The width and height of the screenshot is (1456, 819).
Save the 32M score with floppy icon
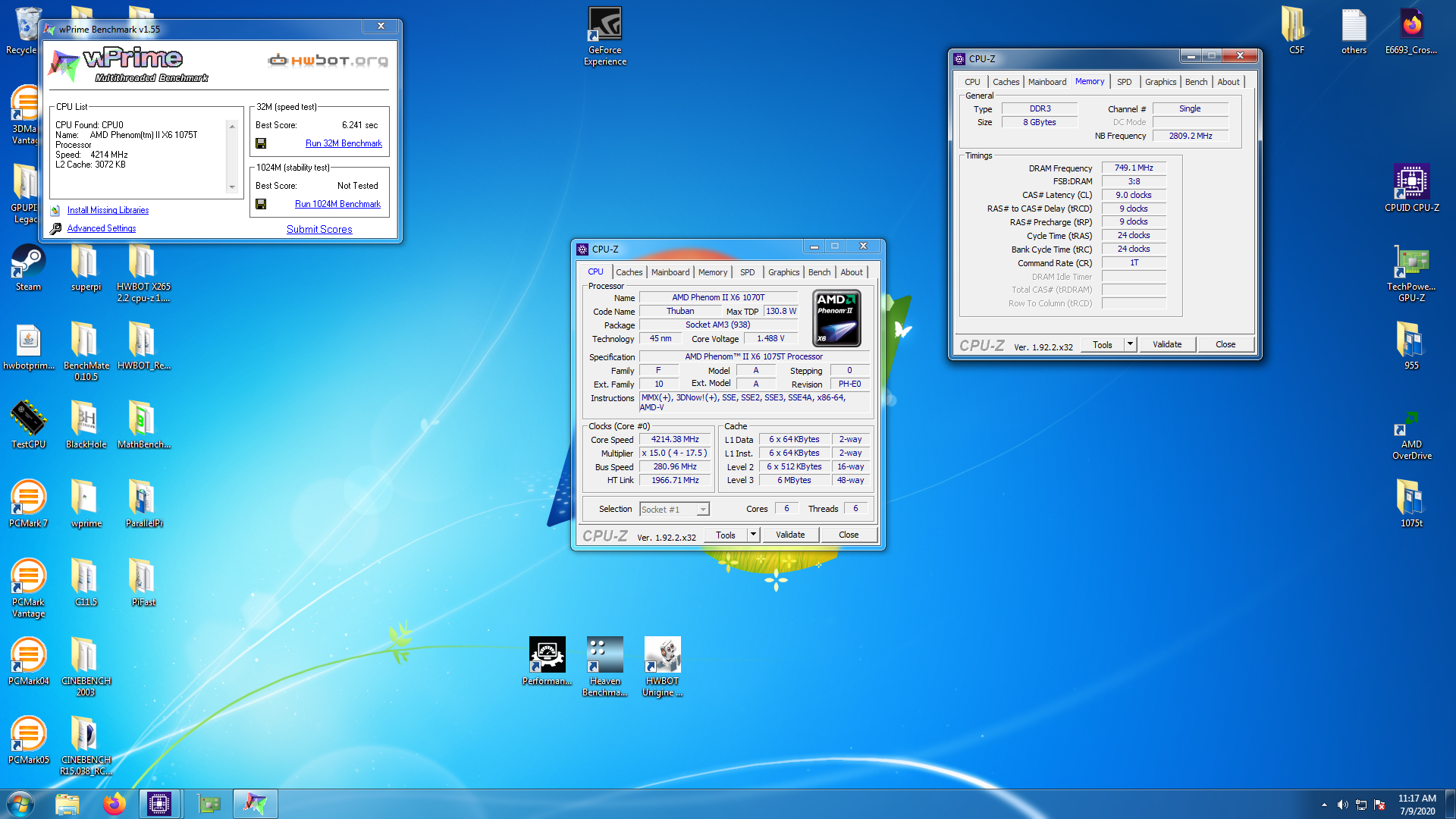point(261,143)
